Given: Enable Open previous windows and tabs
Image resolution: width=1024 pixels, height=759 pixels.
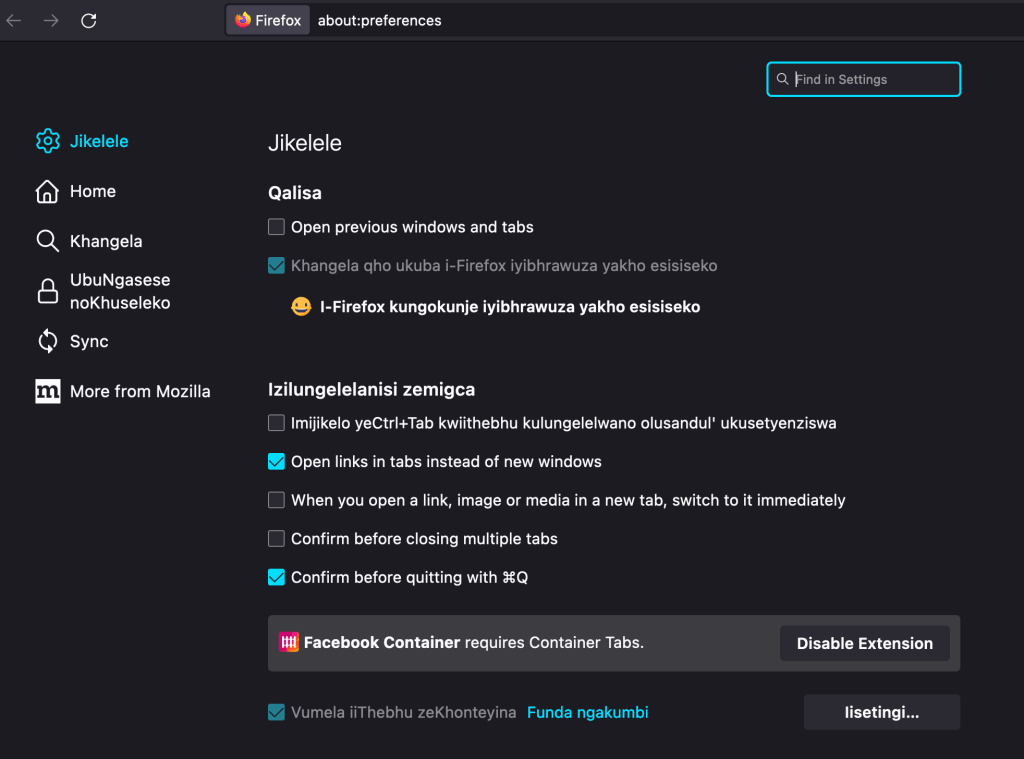Looking at the screenshot, I should [277, 227].
